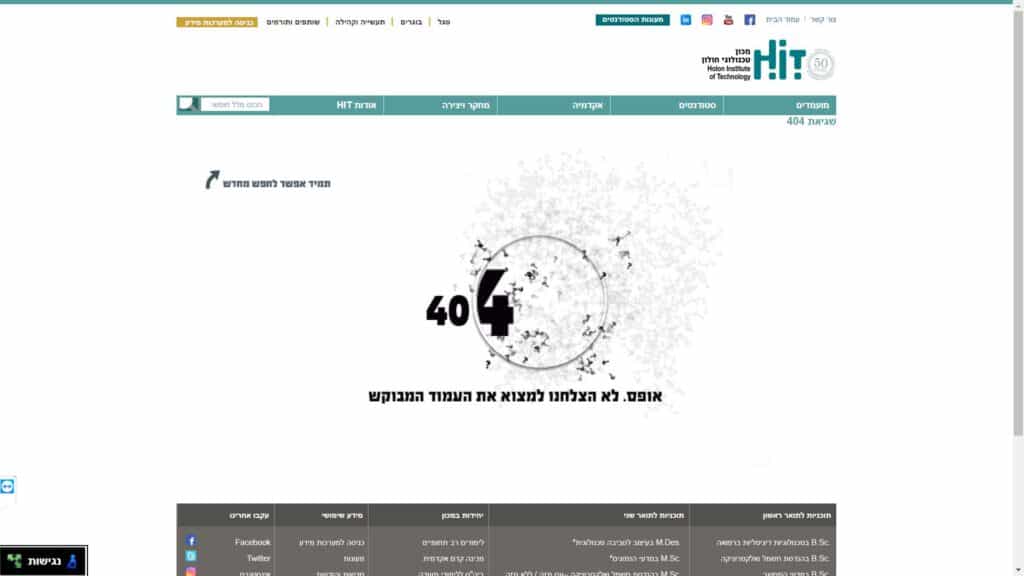
Task: Click the בוגרים link in top bar
Action: 411,22
